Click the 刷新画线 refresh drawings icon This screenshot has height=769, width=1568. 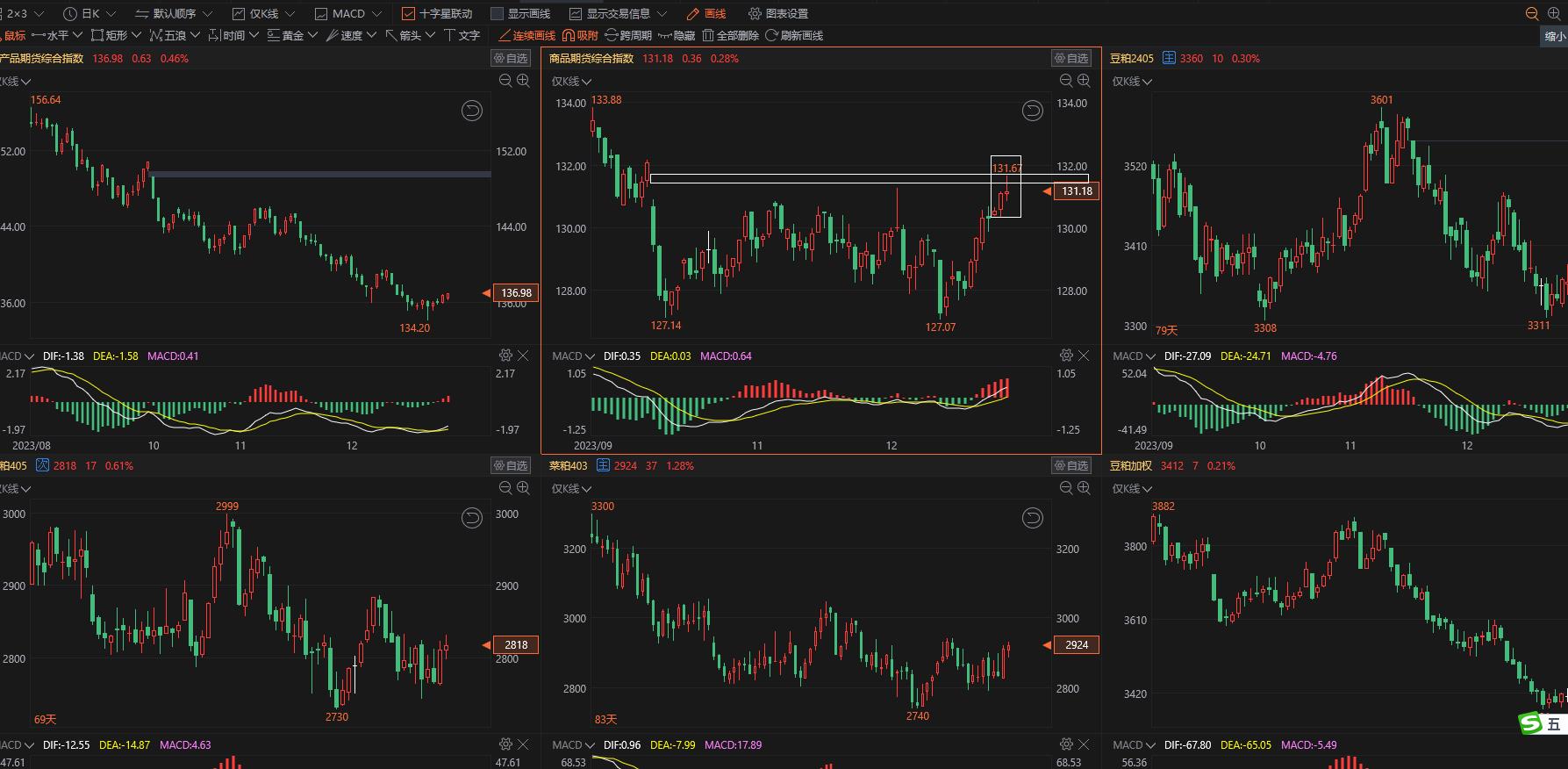click(x=772, y=35)
